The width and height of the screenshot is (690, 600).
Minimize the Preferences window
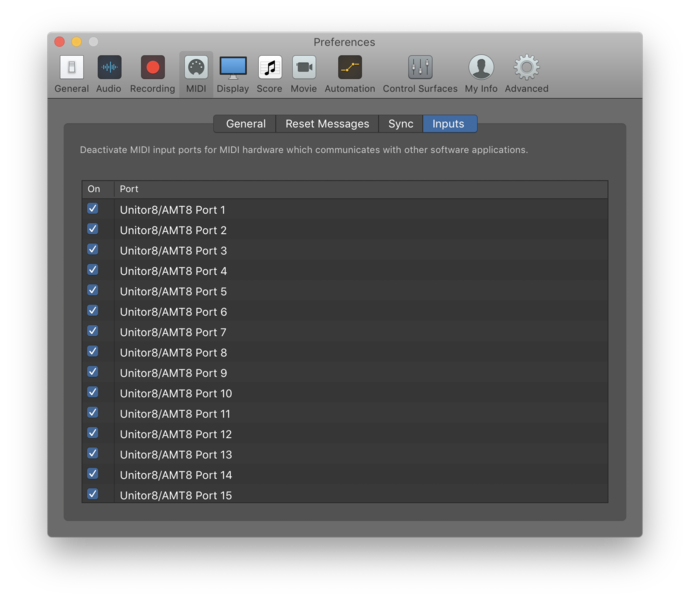pyautogui.click(x=77, y=42)
